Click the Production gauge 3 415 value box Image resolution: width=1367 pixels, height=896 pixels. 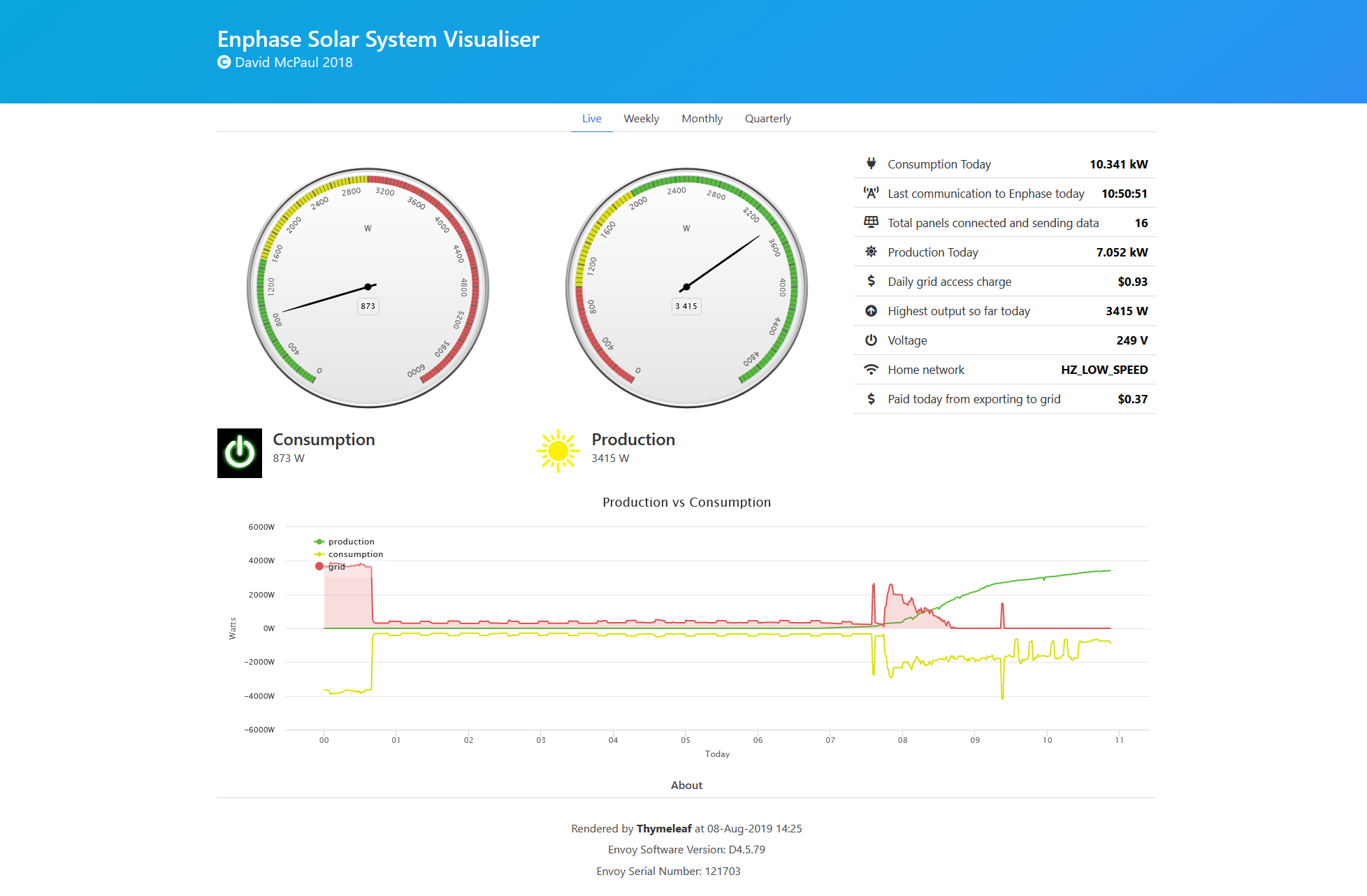[x=686, y=306]
